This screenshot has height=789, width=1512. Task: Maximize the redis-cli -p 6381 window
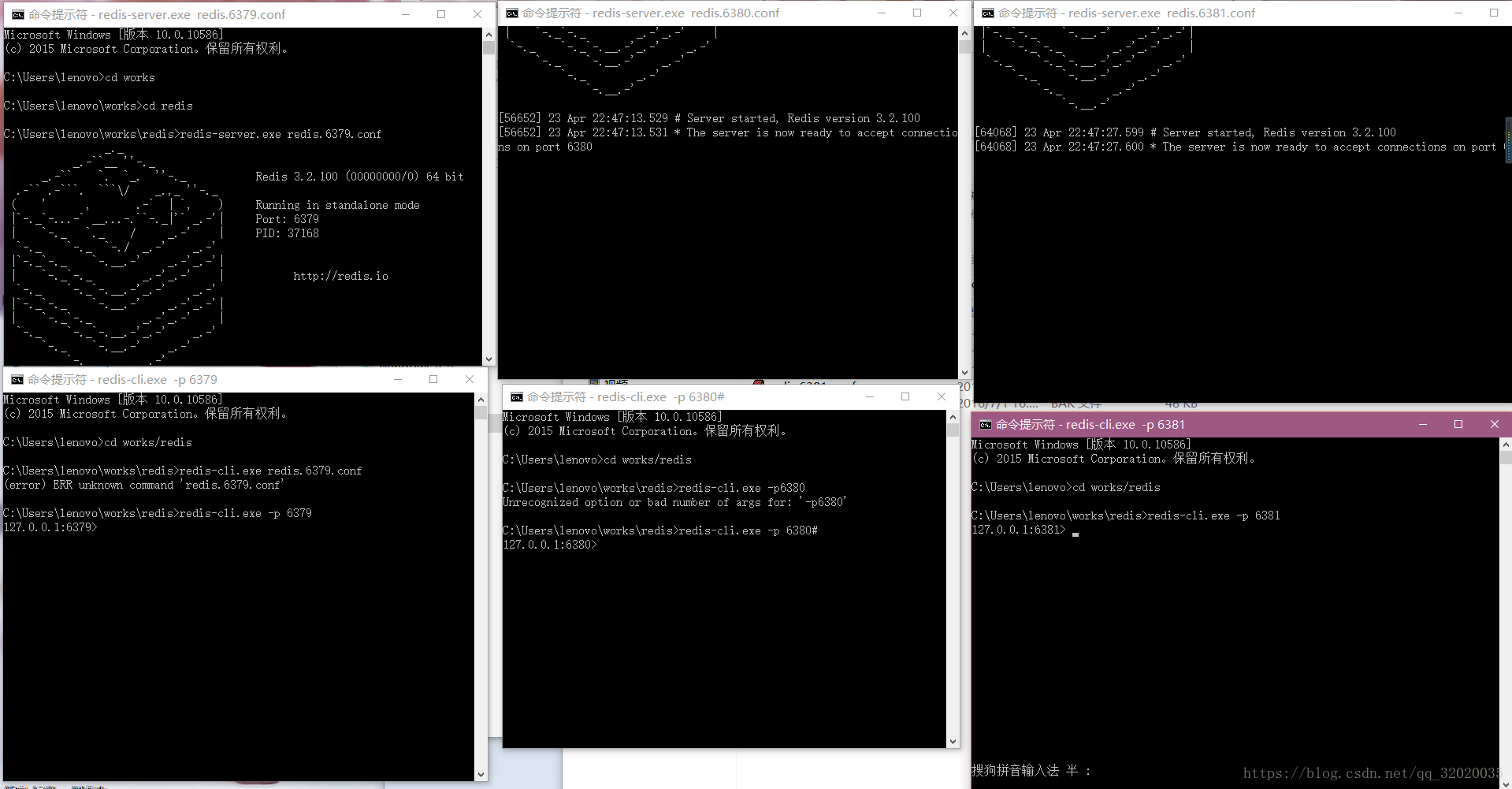[x=1458, y=424]
